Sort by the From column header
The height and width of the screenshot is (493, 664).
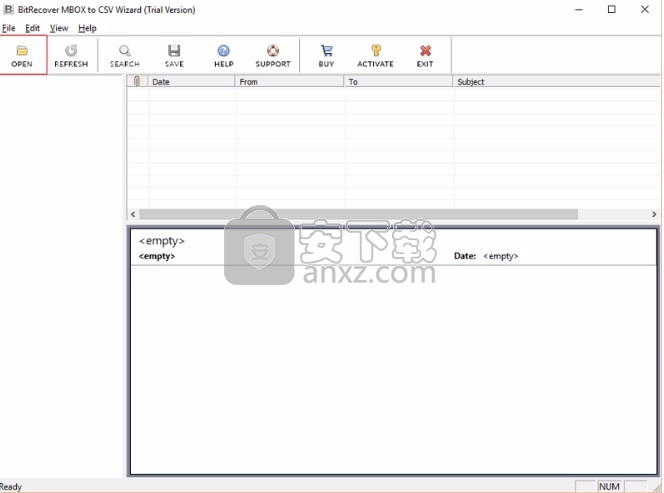point(290,81)
